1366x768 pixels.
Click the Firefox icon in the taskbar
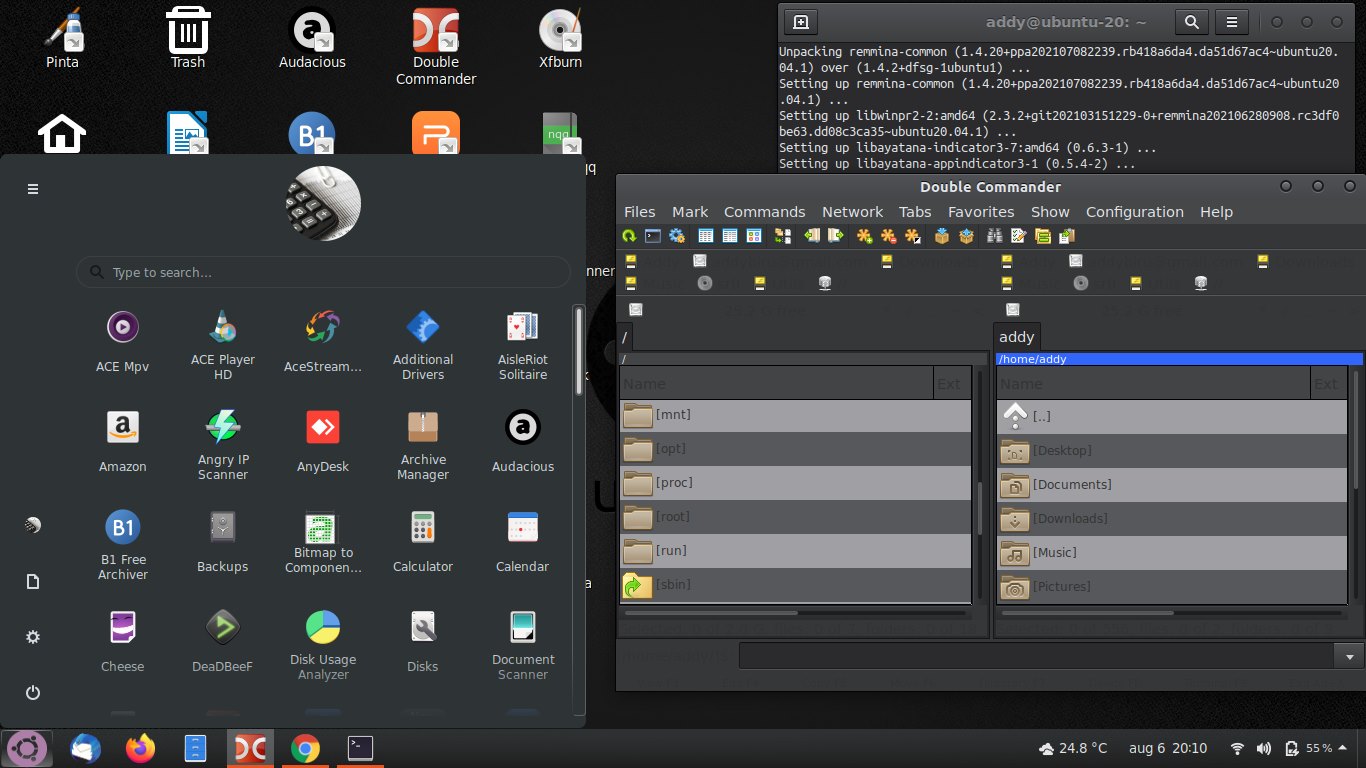141,748
